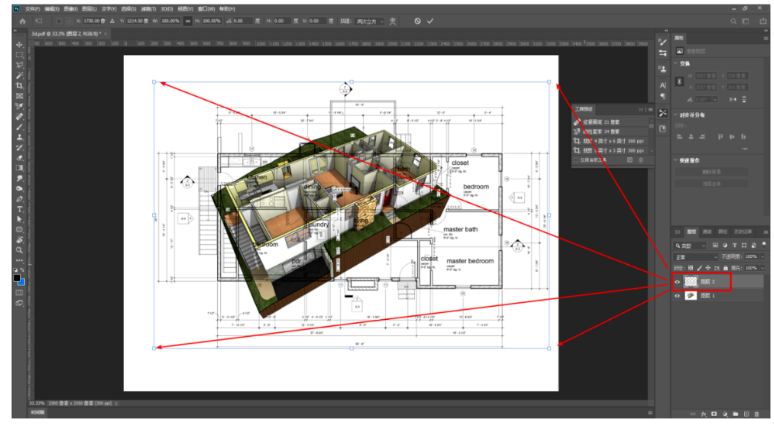Toggle pixel layer filter in Layers panel

coord(715,245)
